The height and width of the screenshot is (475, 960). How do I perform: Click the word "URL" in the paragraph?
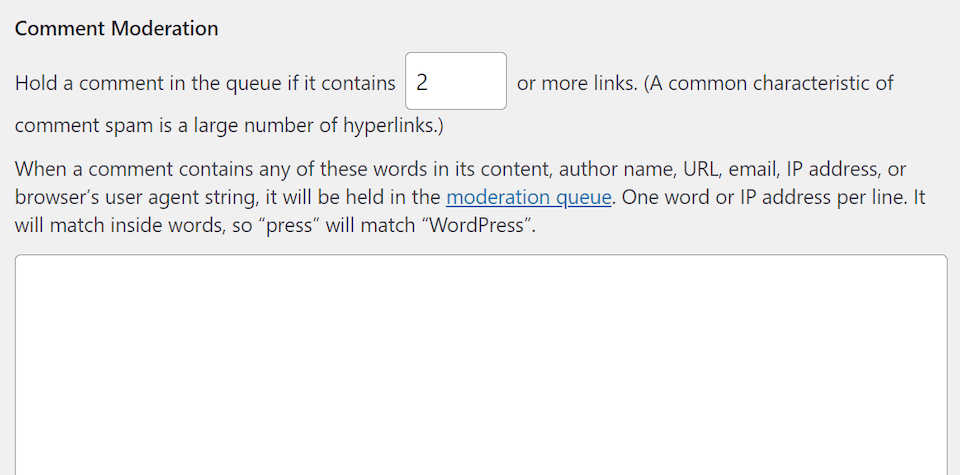703,169
